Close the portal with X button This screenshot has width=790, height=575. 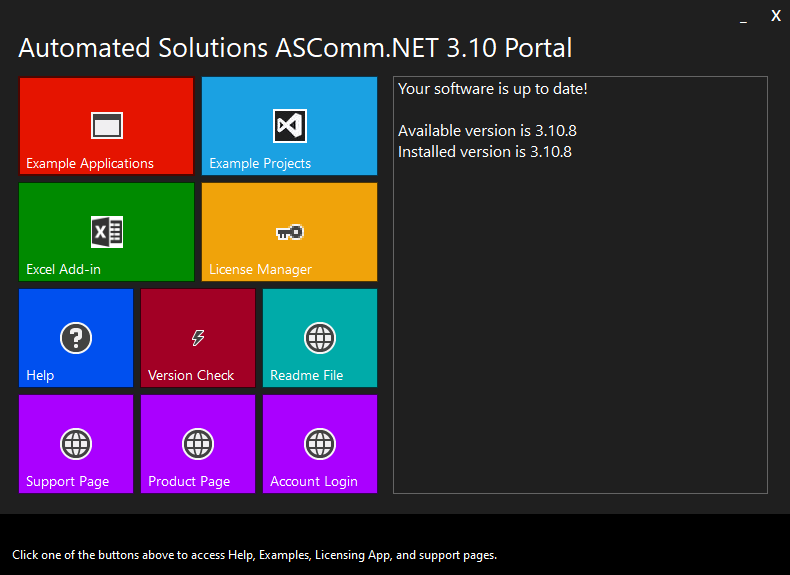tap(776, 16)
